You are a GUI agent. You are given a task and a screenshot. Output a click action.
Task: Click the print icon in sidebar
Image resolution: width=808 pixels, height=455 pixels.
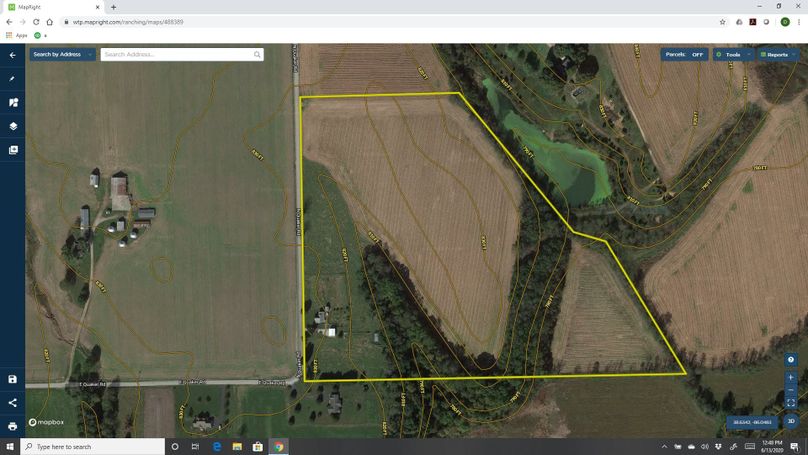pyautogui.click(x=13, y=426)
